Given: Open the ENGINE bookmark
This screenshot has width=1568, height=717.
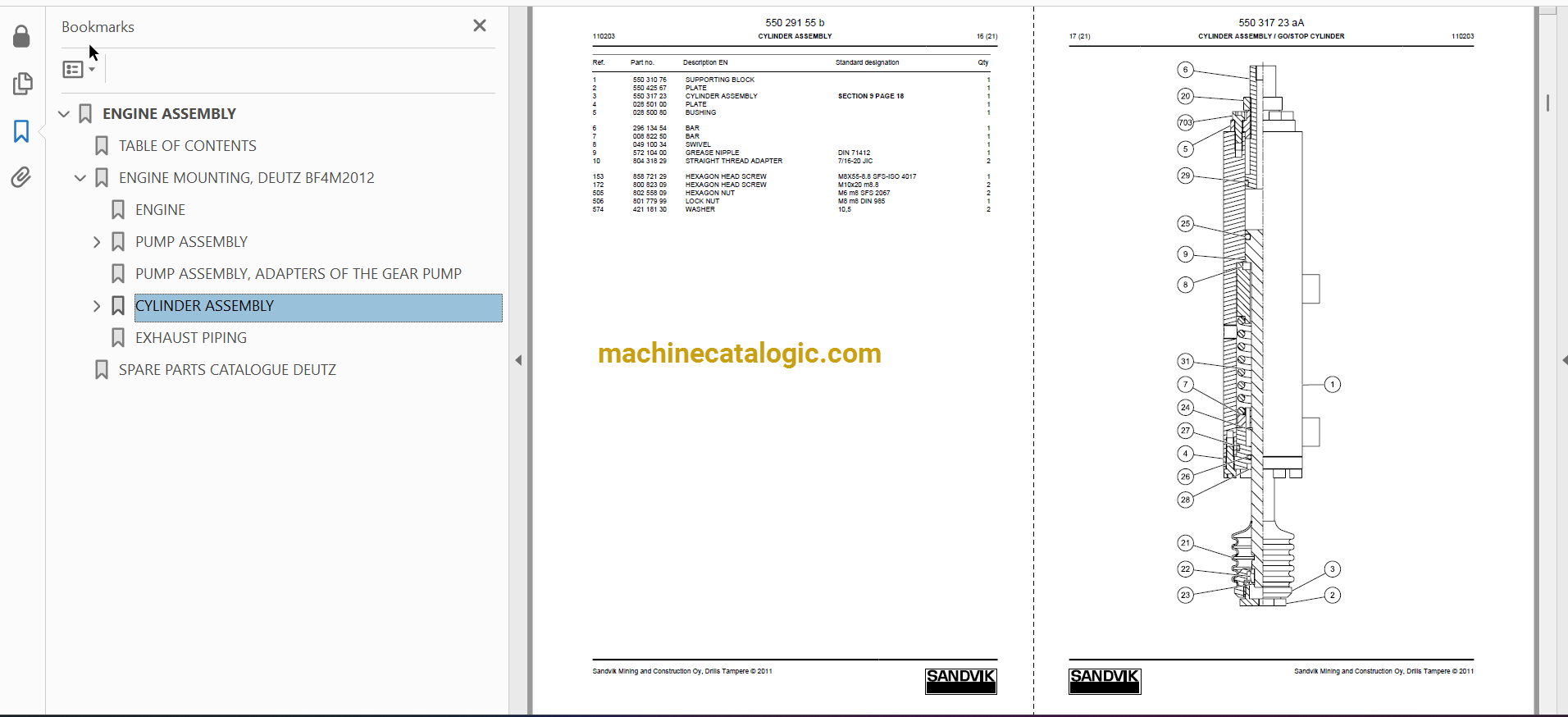Looking at the screenshot, I should 161,210.
